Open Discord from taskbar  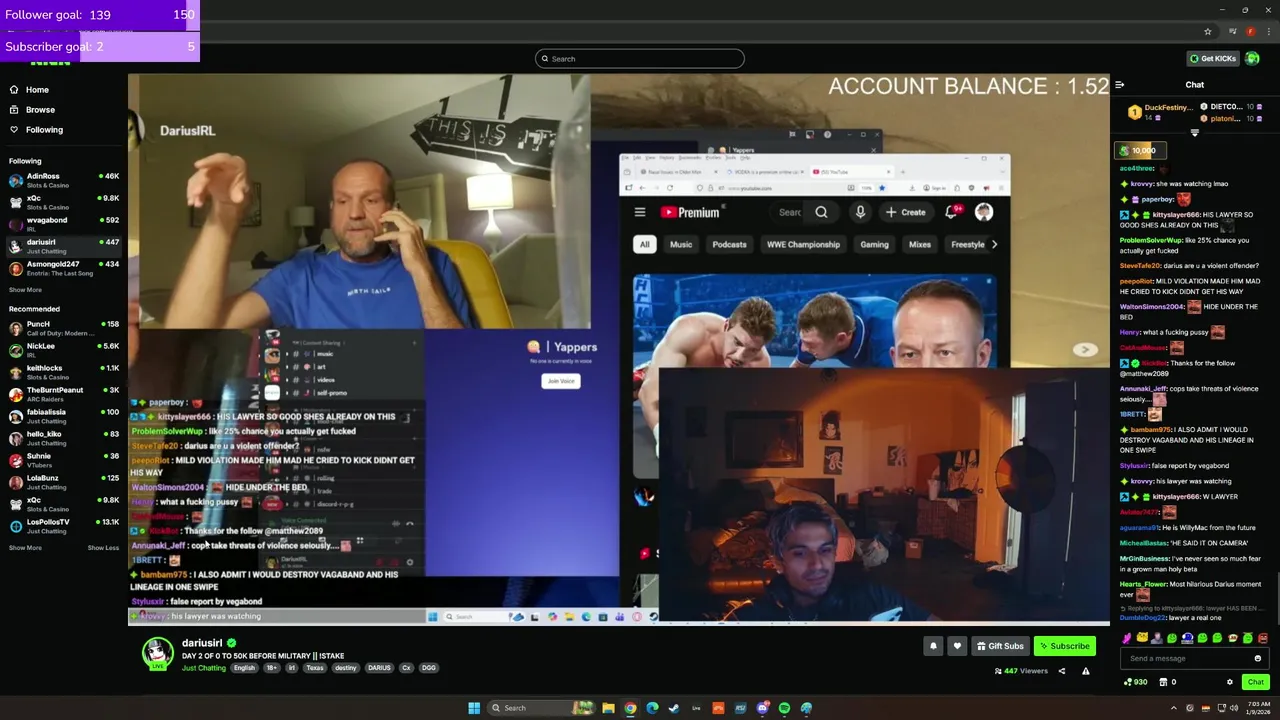pyautogui.click(x=762, y=708)
